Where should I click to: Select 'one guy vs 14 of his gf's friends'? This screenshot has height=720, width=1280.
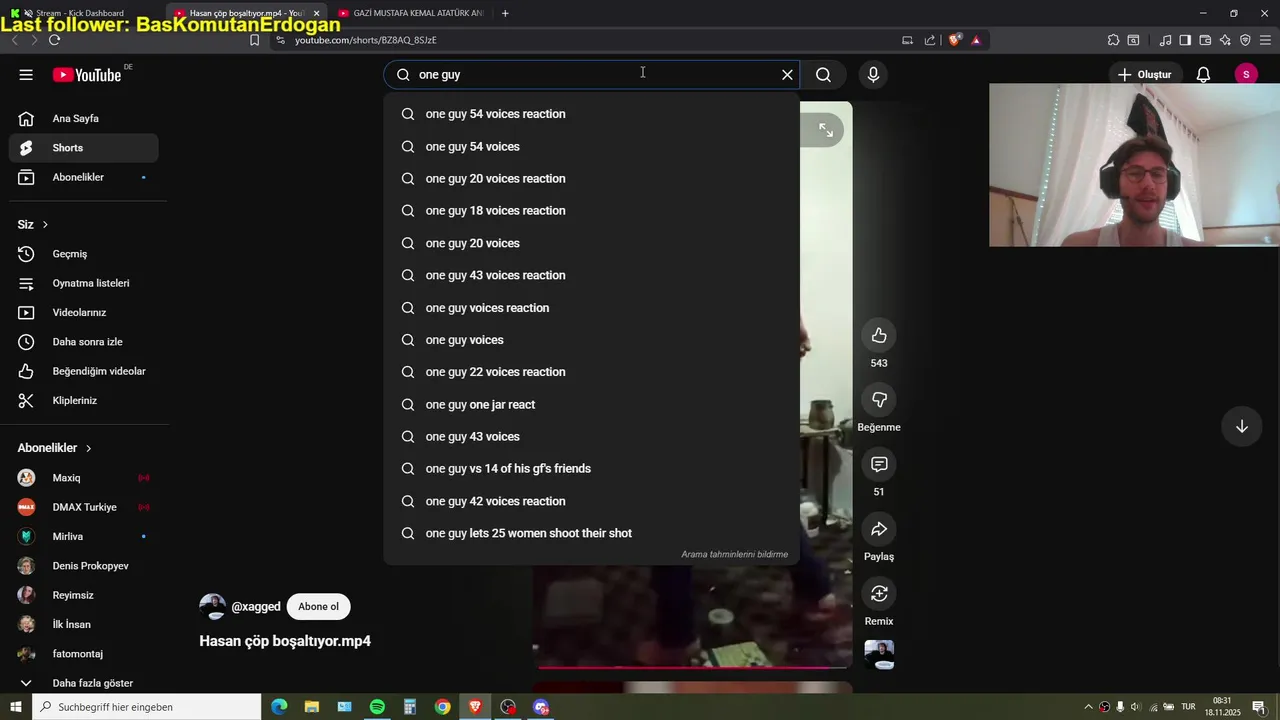click(x=591, y=469)
